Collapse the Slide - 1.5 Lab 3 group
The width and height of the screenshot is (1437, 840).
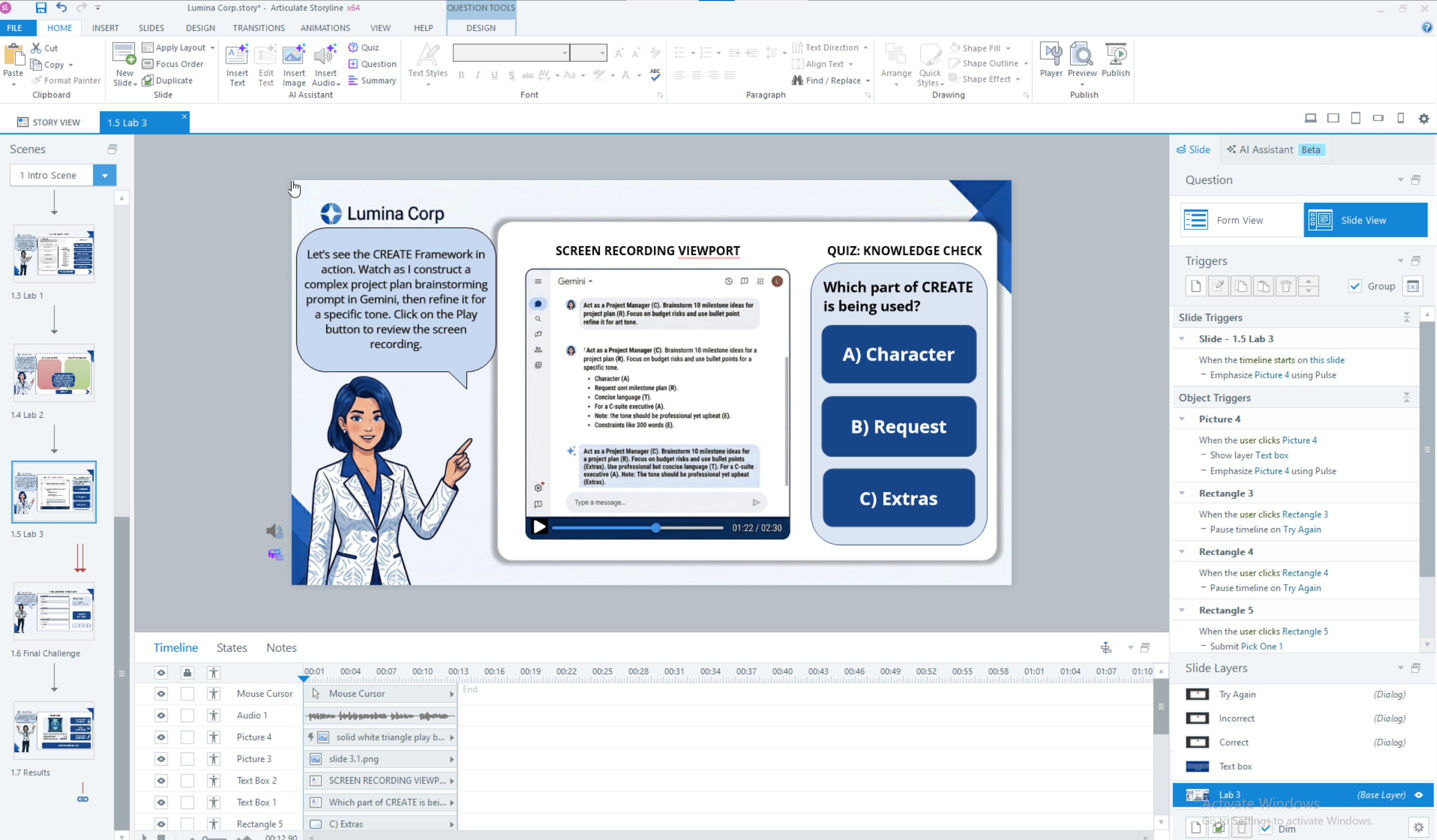coord(1182,338)
